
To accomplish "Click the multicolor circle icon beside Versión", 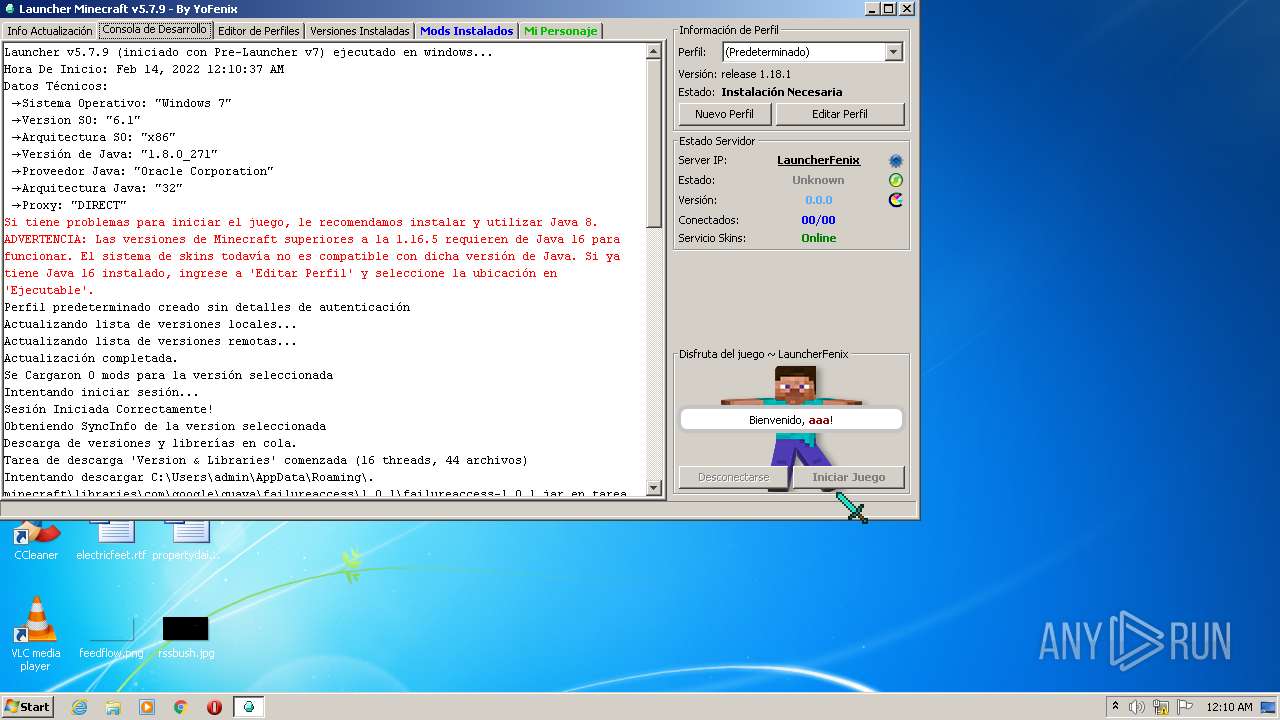I will (x=895, y=199).
